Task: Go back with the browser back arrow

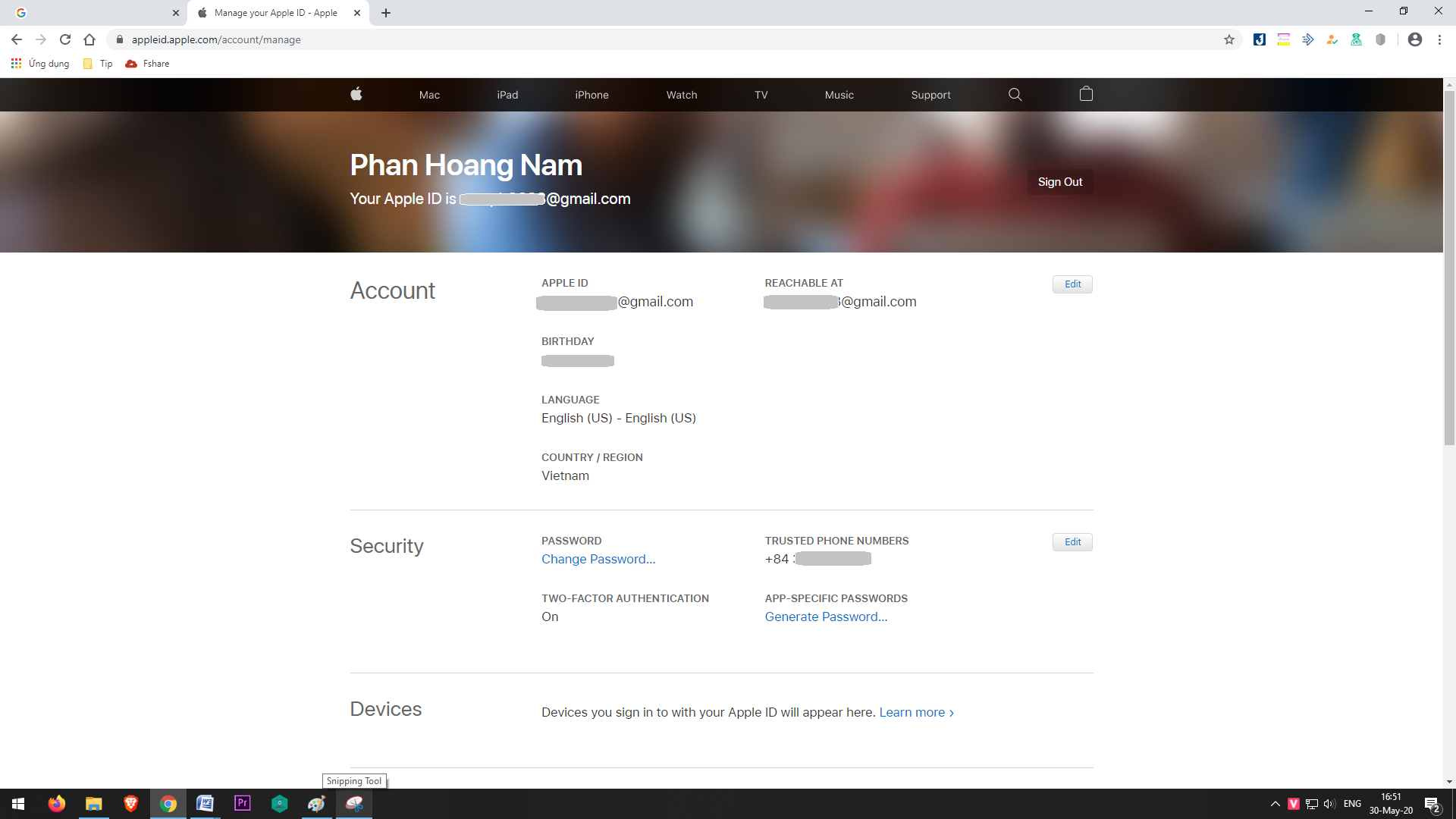Action: (x=17, y=39)
